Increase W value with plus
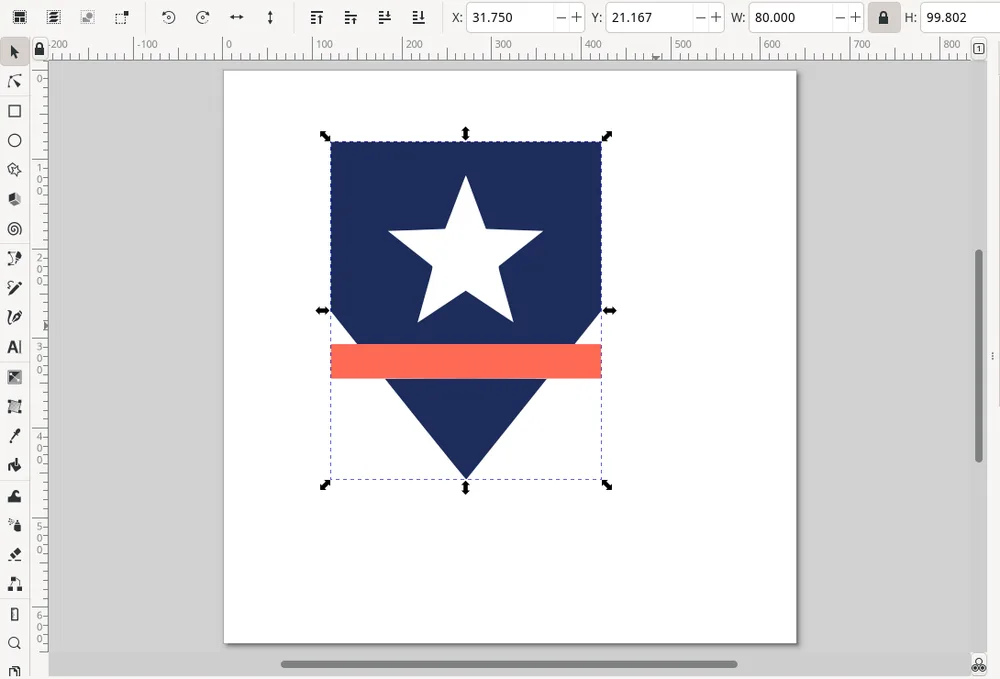The height and width of the screenshot is (679, 1000). click(x=855, y=17)
